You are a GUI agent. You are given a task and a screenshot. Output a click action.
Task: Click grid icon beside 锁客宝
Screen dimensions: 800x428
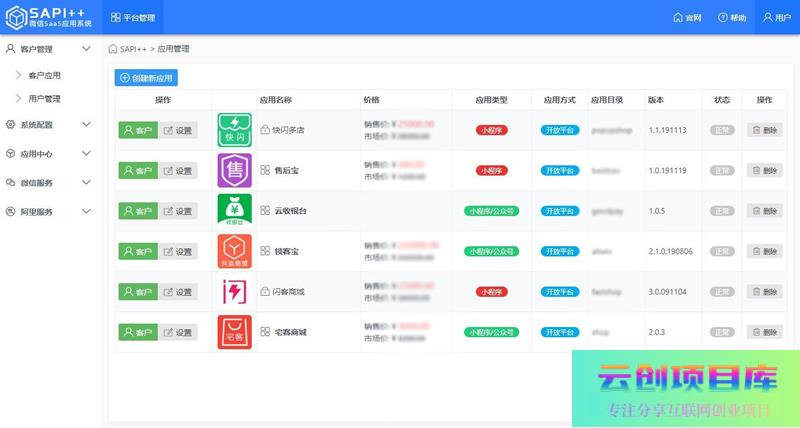tap(265, 251)
